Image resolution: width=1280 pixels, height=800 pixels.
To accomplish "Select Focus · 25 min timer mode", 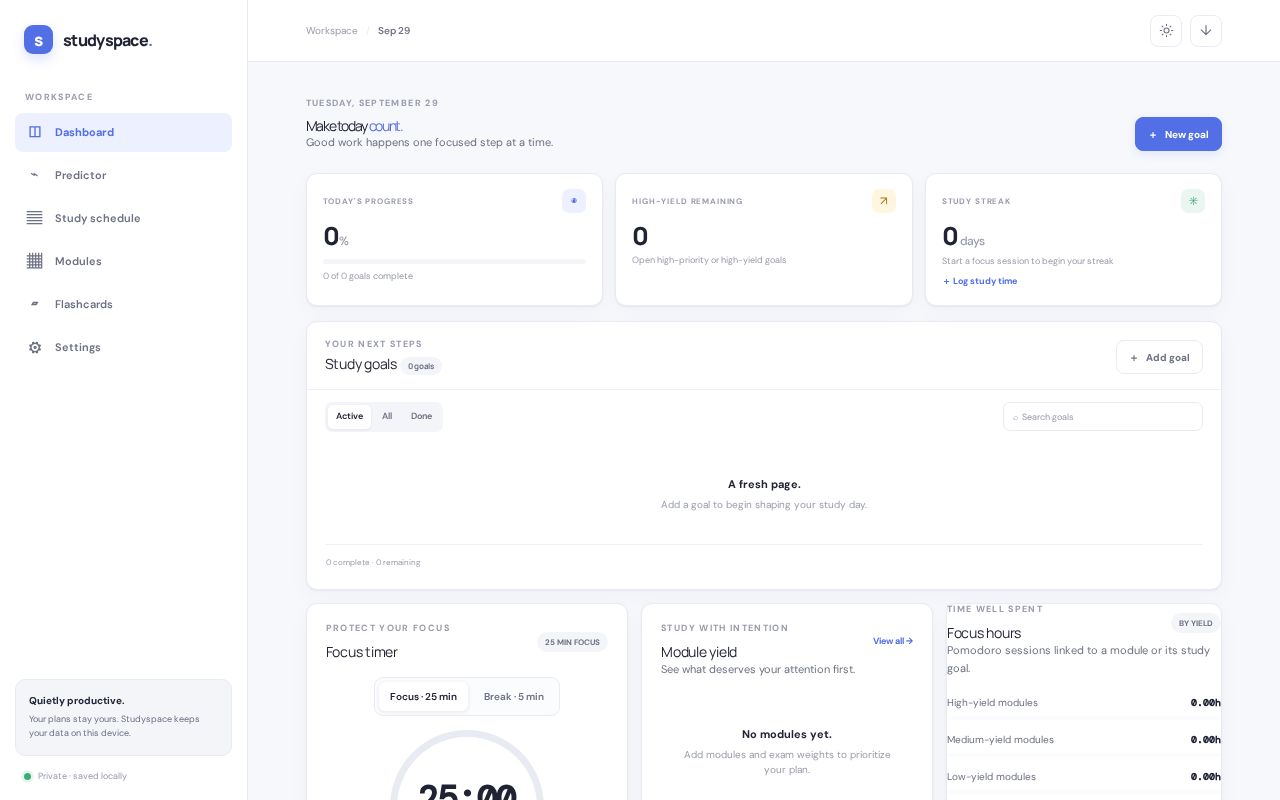I will [x=423, y=697].
